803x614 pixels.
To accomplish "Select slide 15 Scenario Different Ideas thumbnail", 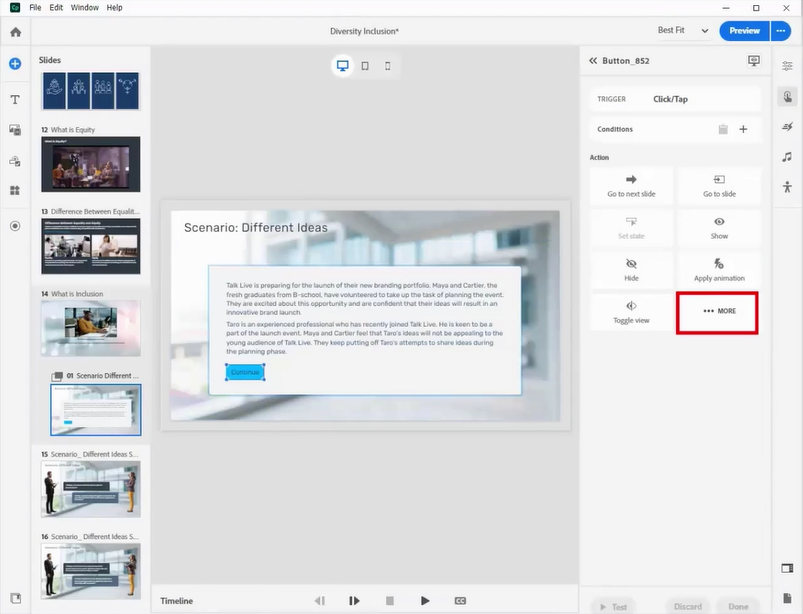I will (91, 489).
